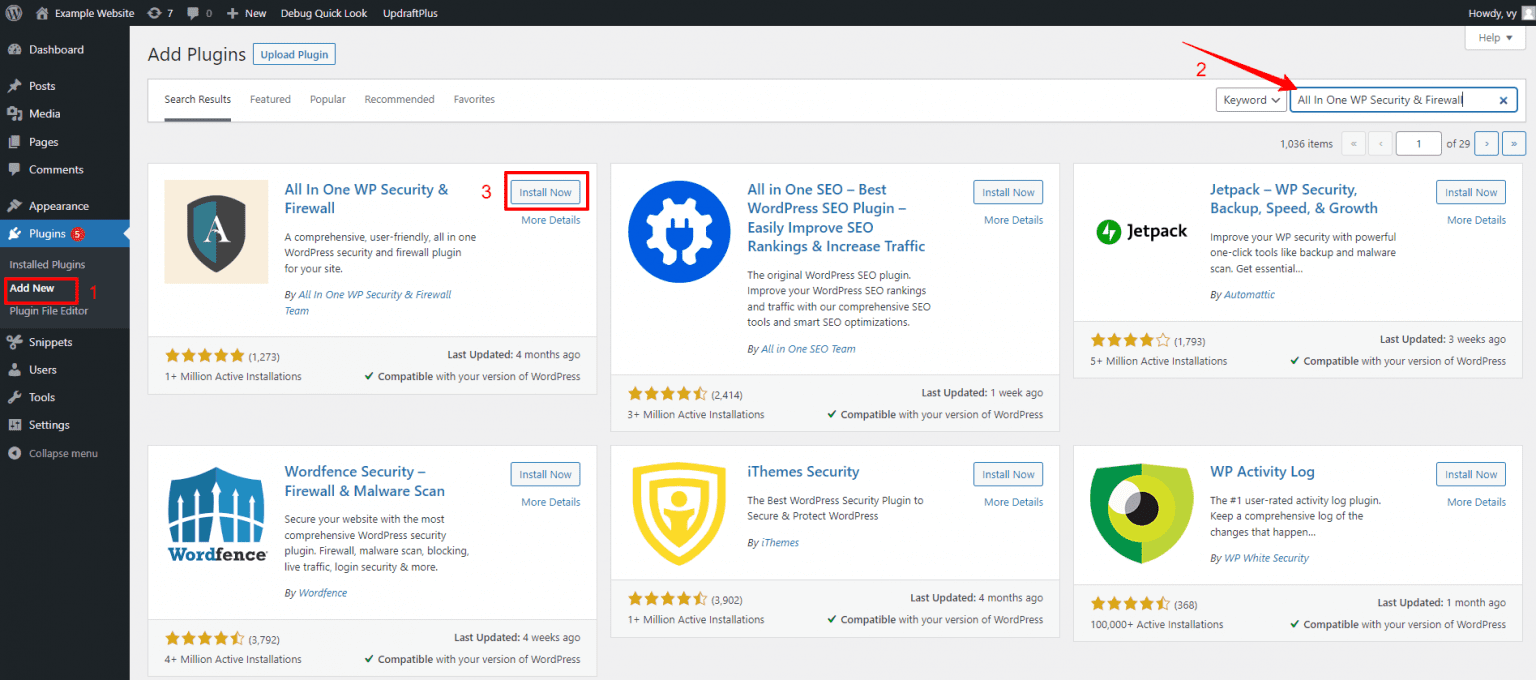This screenshot has height=680, width=1536.
Task: View More Details for Wordfence Security
Action: (550, 502)
